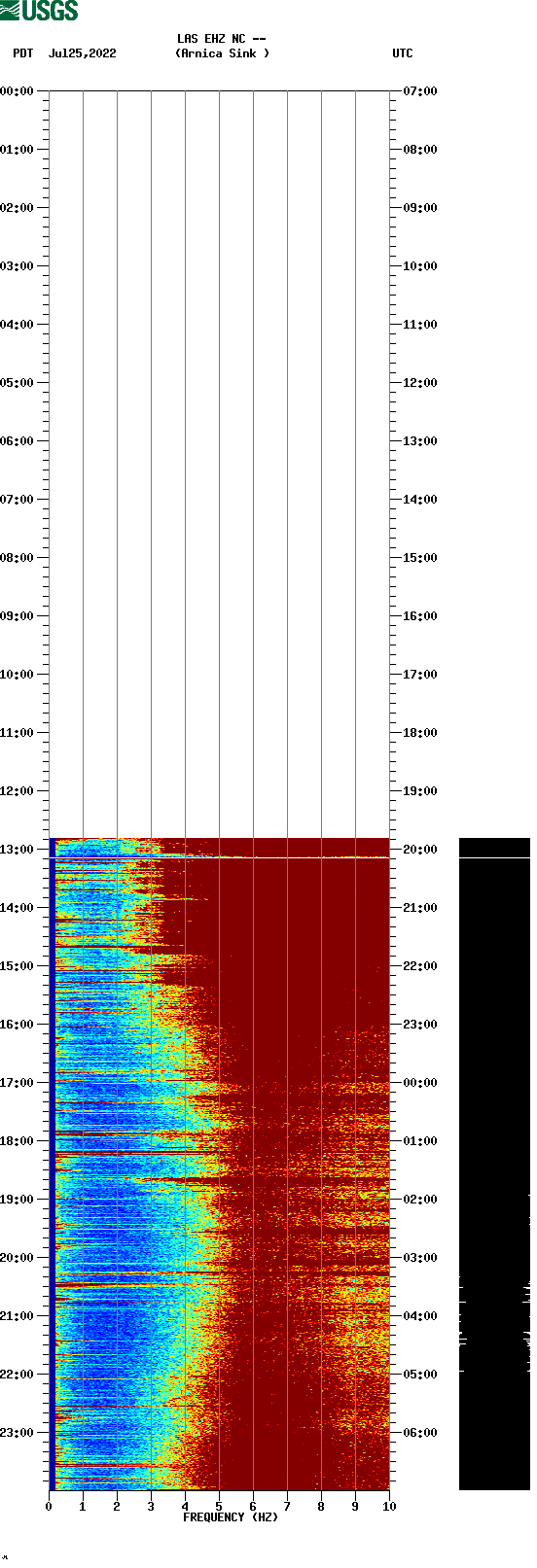
Task: Click the '10' frequency axis tick label
Action: click(389, 1507)
